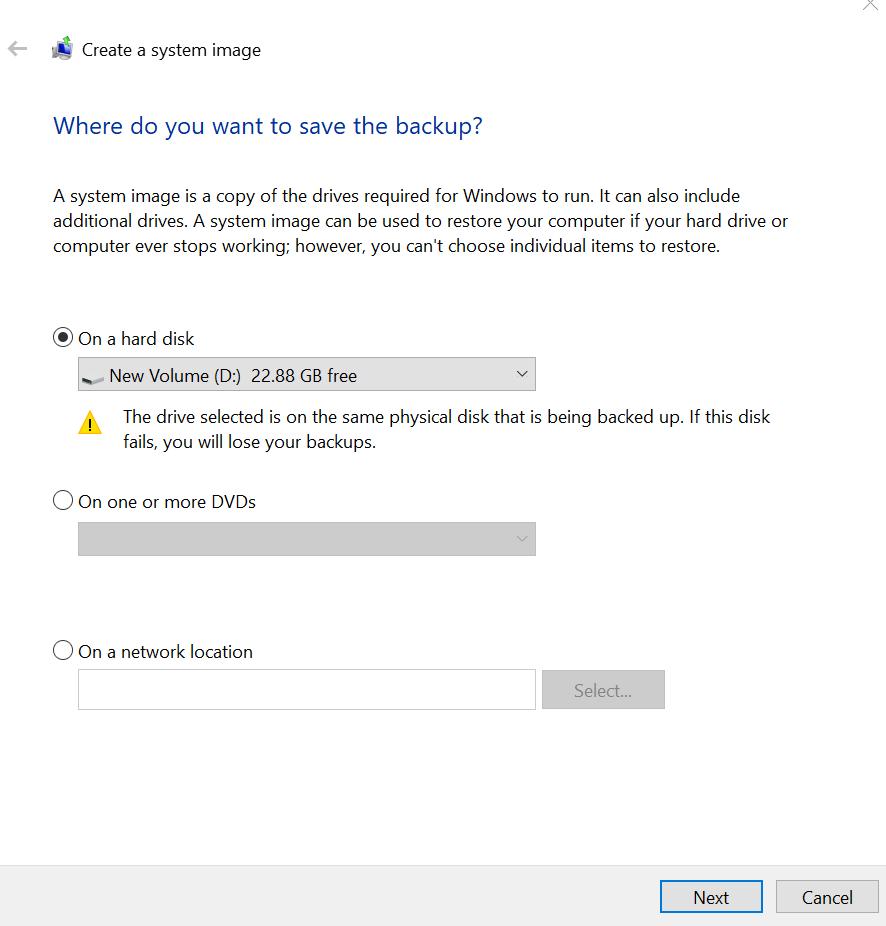Proceed with the Next button

[711, 897]
